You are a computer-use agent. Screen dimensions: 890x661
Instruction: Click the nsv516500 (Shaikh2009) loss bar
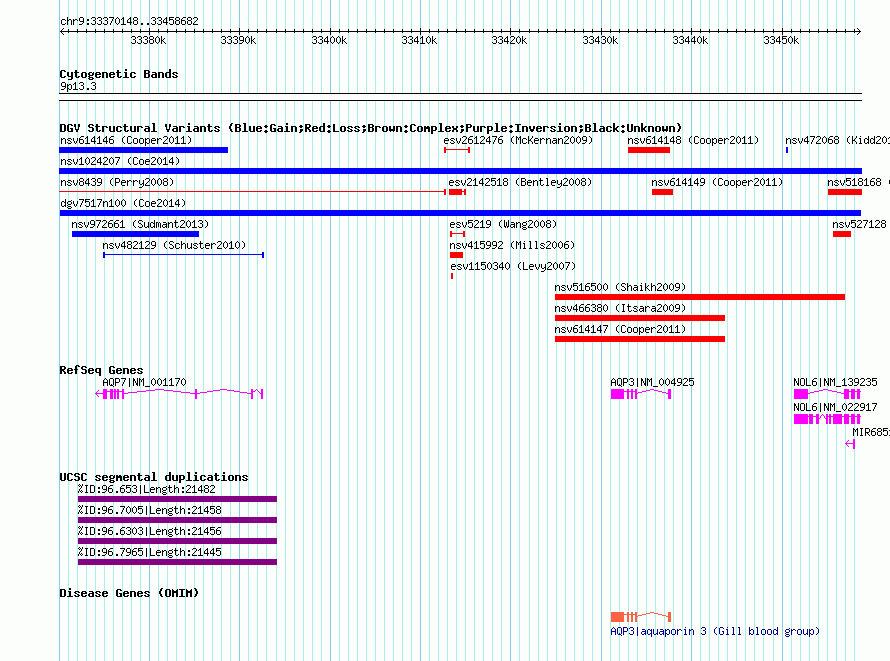pos(700,297)
